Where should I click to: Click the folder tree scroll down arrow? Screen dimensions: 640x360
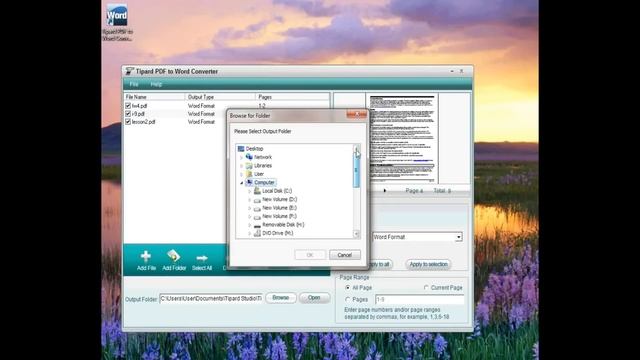pyautogui.click(x=356, y=234)
